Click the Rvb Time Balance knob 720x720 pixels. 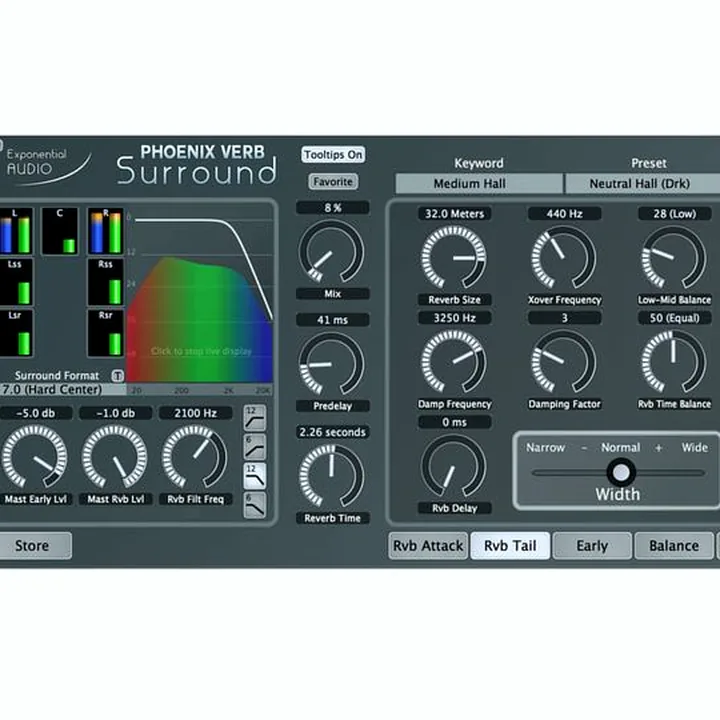[x=674, y=361]
